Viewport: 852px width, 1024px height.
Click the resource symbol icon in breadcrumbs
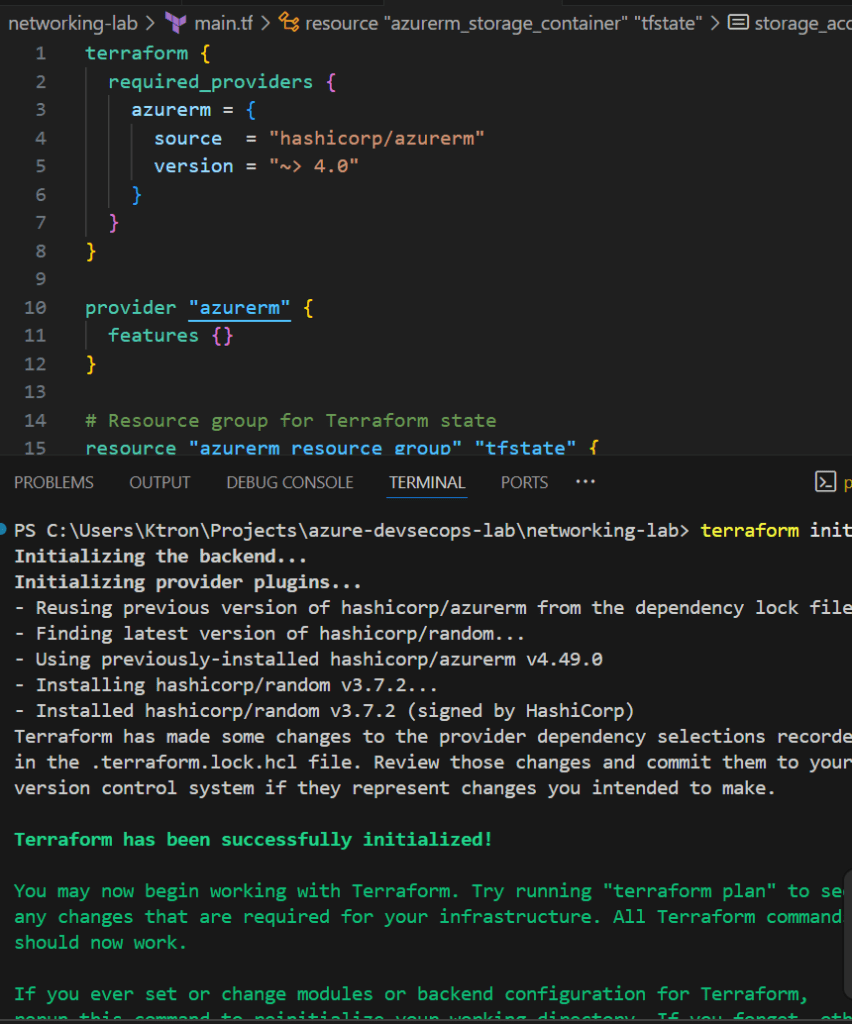[x=289, y=22]
